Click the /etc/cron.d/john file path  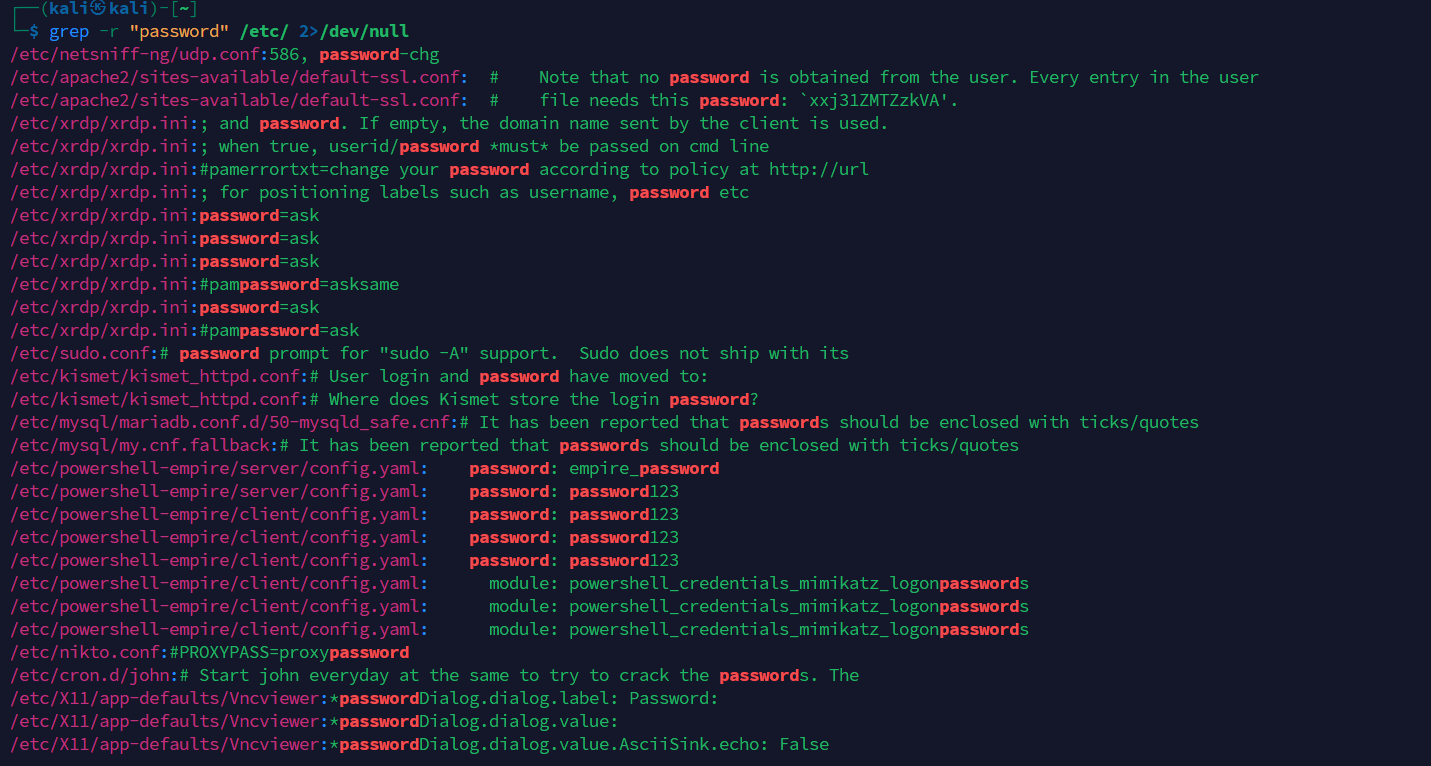89,675
